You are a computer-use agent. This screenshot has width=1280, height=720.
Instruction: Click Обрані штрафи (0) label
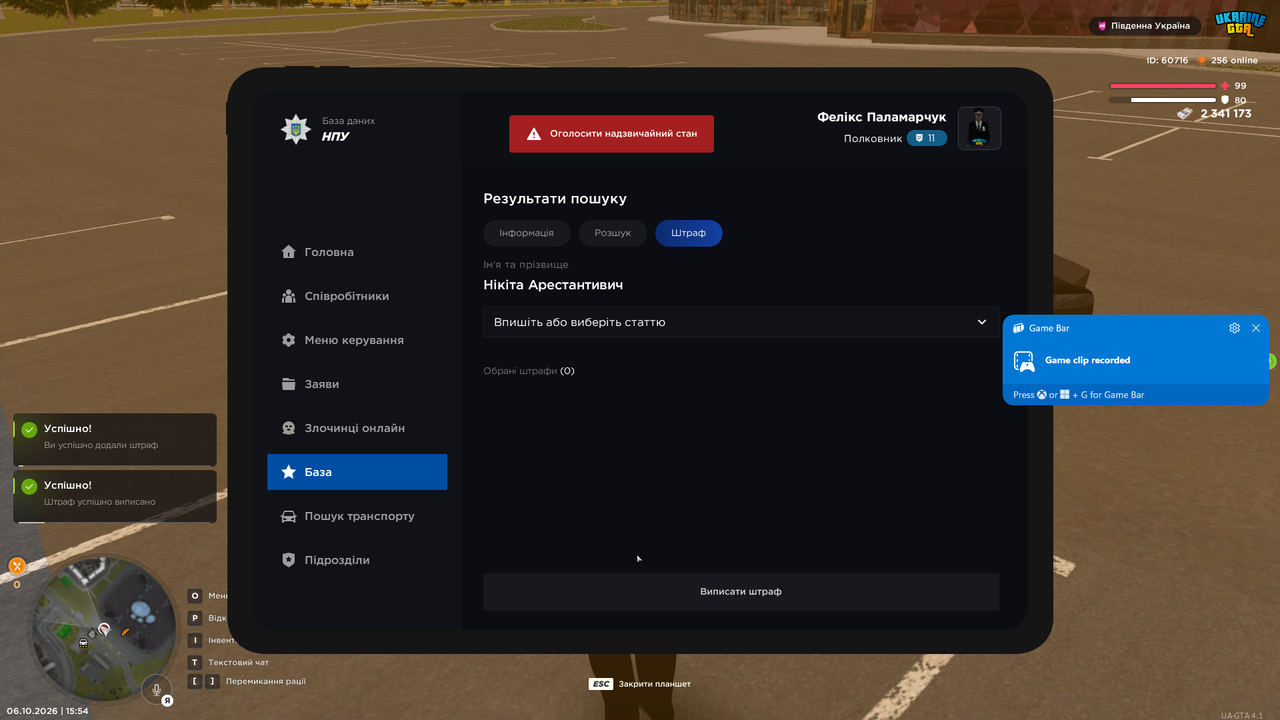point(529,371)
